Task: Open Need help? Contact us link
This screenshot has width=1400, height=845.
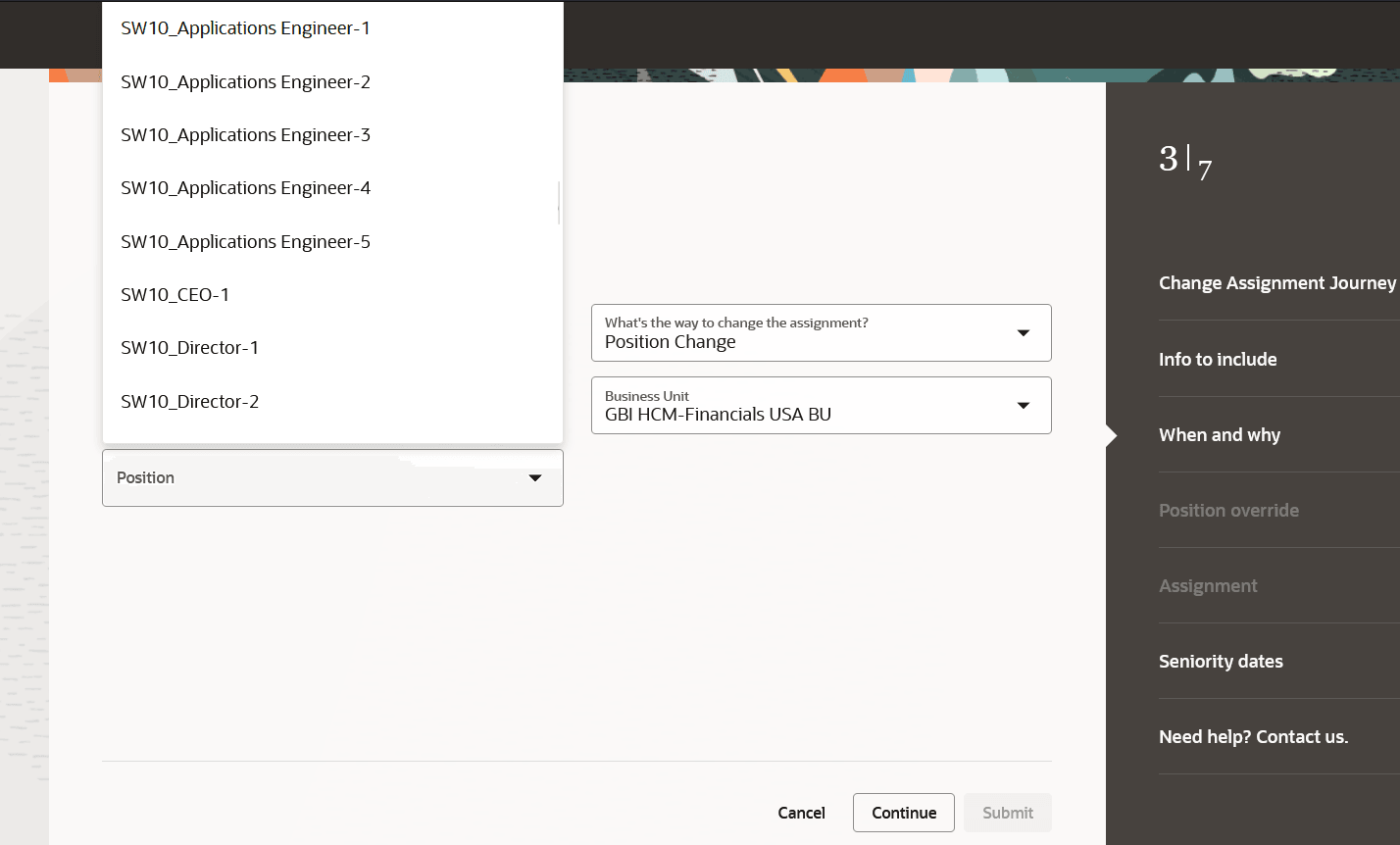Action: pyautogui.click(x=1253, y=736)
